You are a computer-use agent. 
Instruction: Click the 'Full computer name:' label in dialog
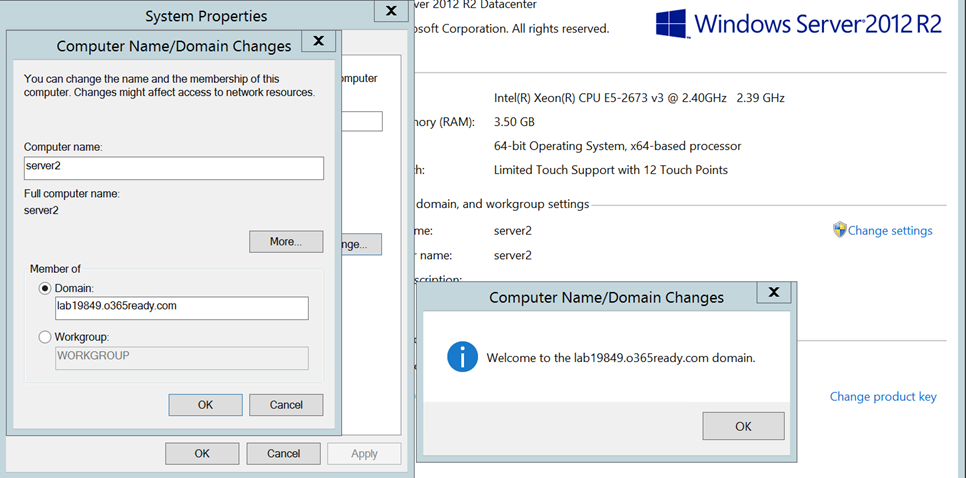click(x=72, y=194)
